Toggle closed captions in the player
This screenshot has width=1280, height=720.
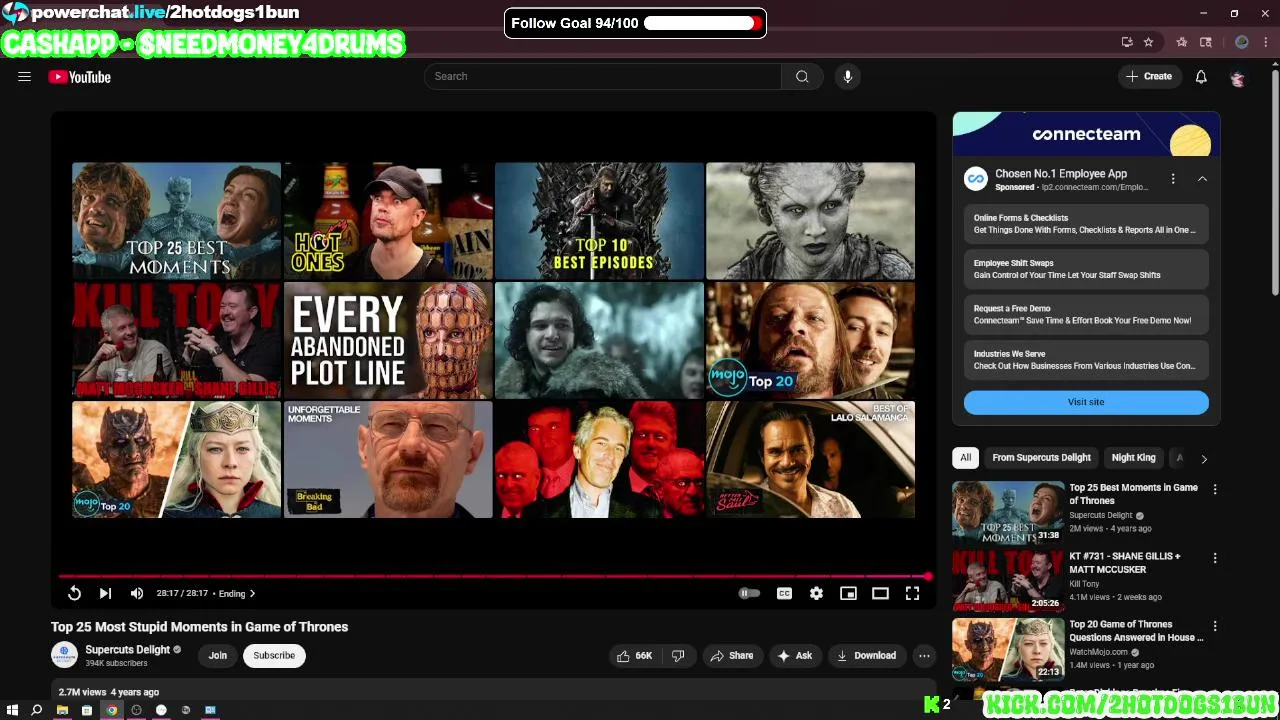784,593
